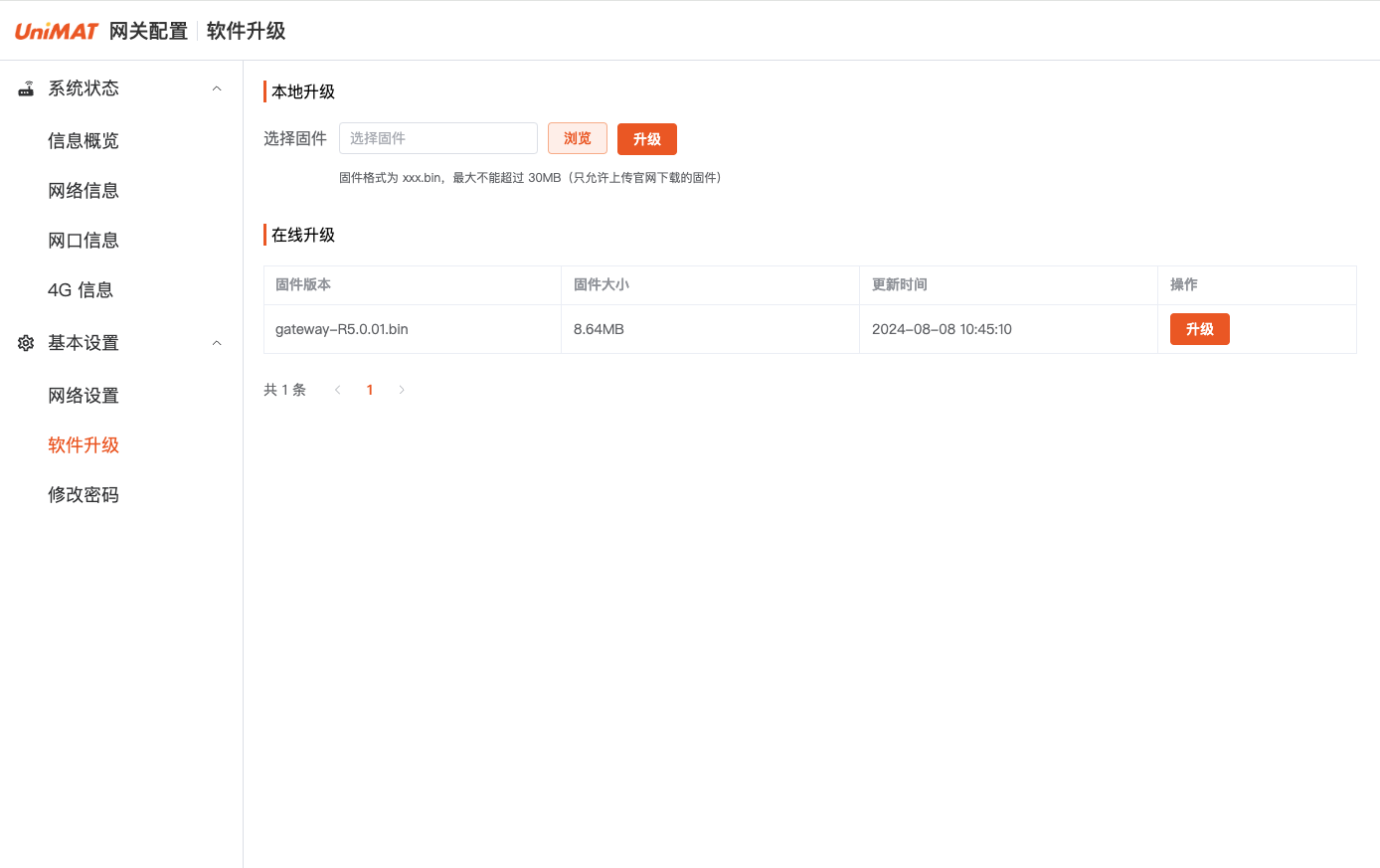Select 软件升级 in the sidebar
This screenshot has width=1380, height=868.
click(x=84, y=444)
